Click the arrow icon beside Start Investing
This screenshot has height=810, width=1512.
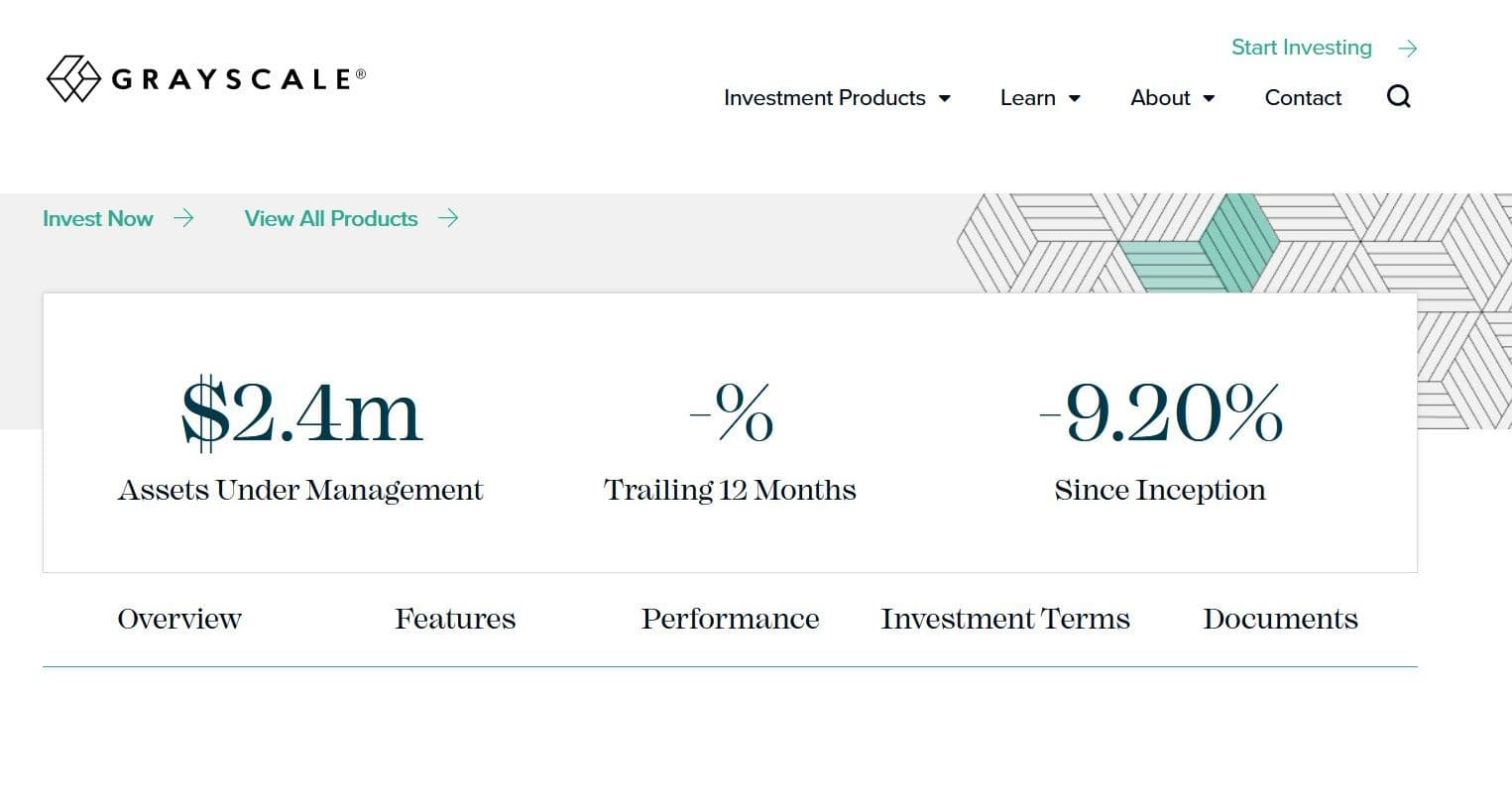(x=1407, y=49)
